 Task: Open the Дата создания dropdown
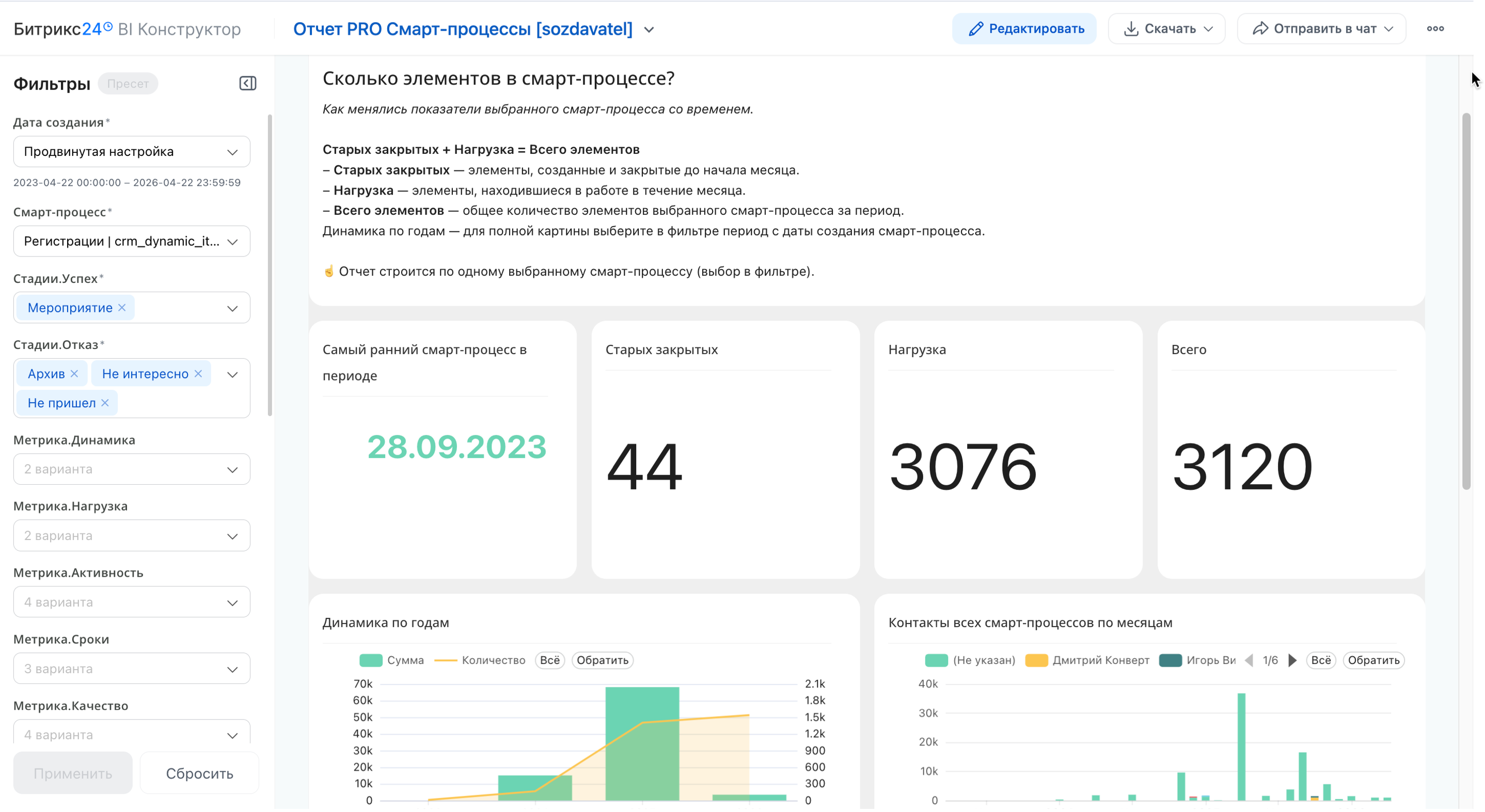point(132,152)
